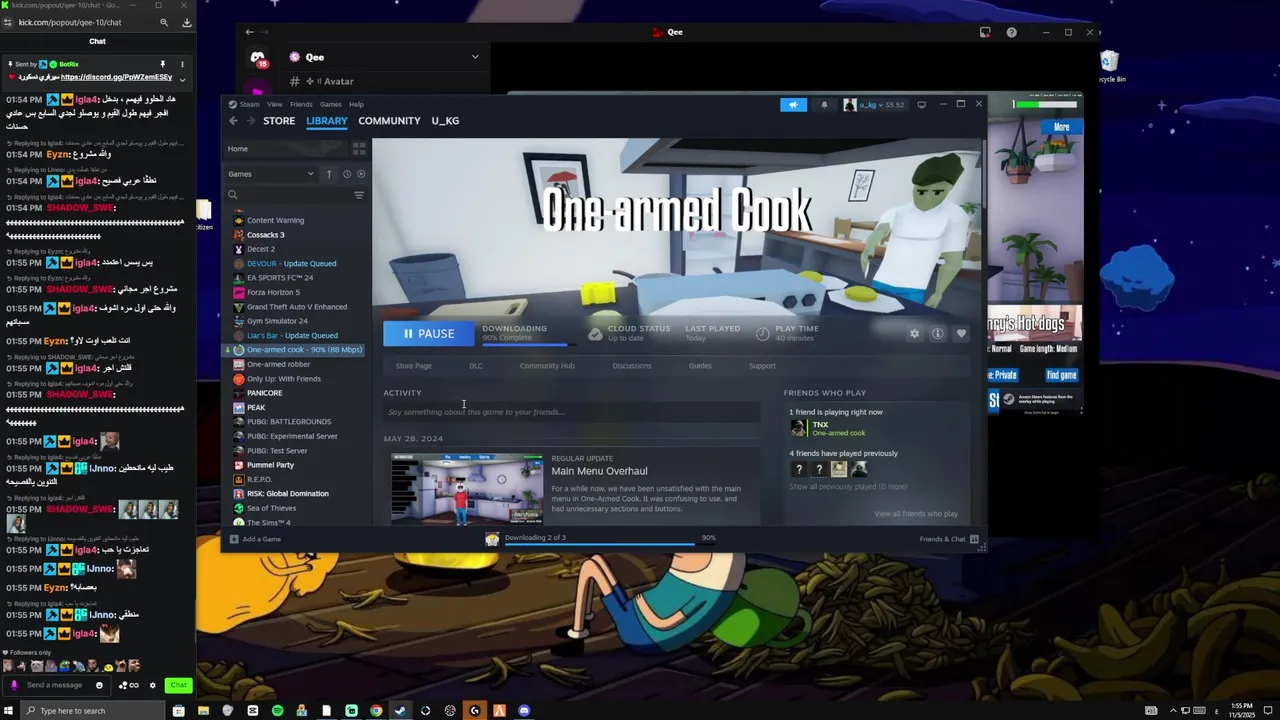Click the library search field

[288, 195]
